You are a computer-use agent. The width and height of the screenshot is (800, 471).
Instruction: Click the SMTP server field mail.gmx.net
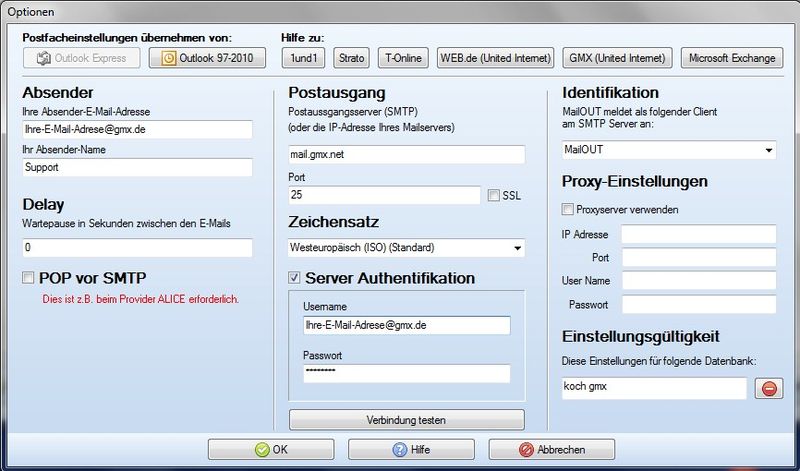coord(406,155)
